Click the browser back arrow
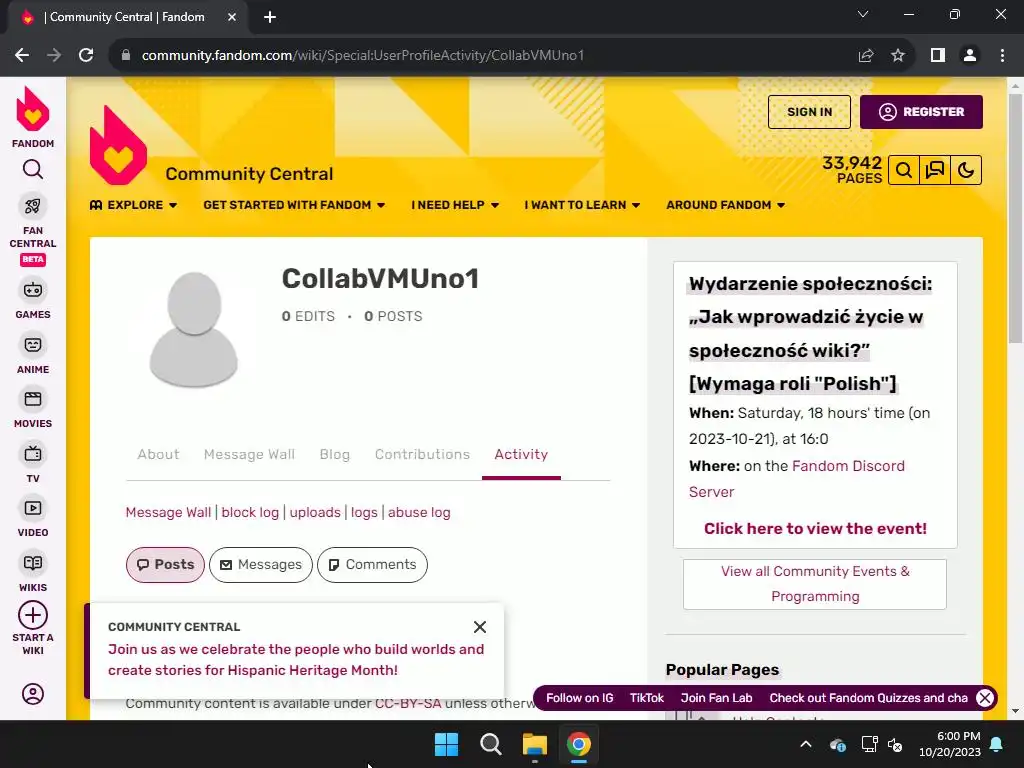 (22, 56)
